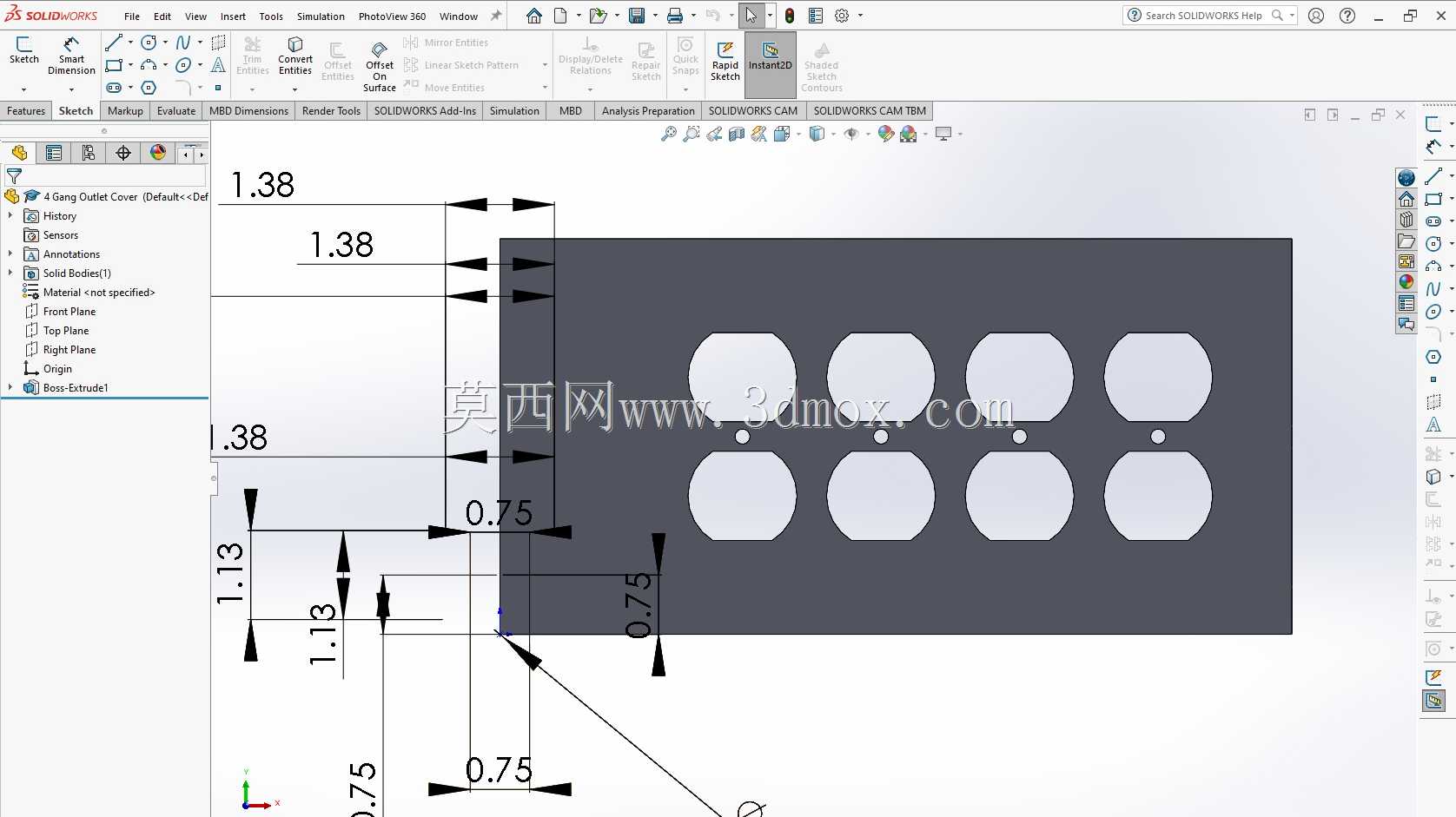Click the Print icon
The image size is (1456, 817).
pos(674,16)
